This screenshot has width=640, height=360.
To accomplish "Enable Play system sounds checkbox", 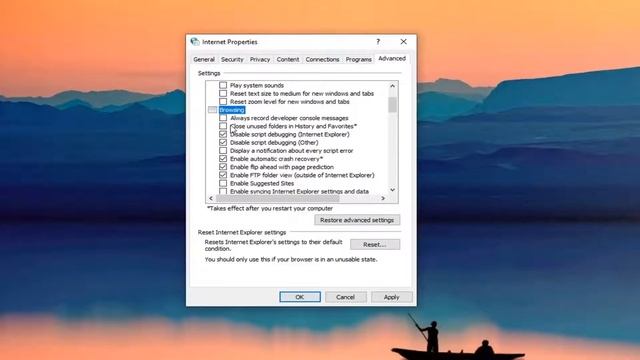I will tap(223, 85).
